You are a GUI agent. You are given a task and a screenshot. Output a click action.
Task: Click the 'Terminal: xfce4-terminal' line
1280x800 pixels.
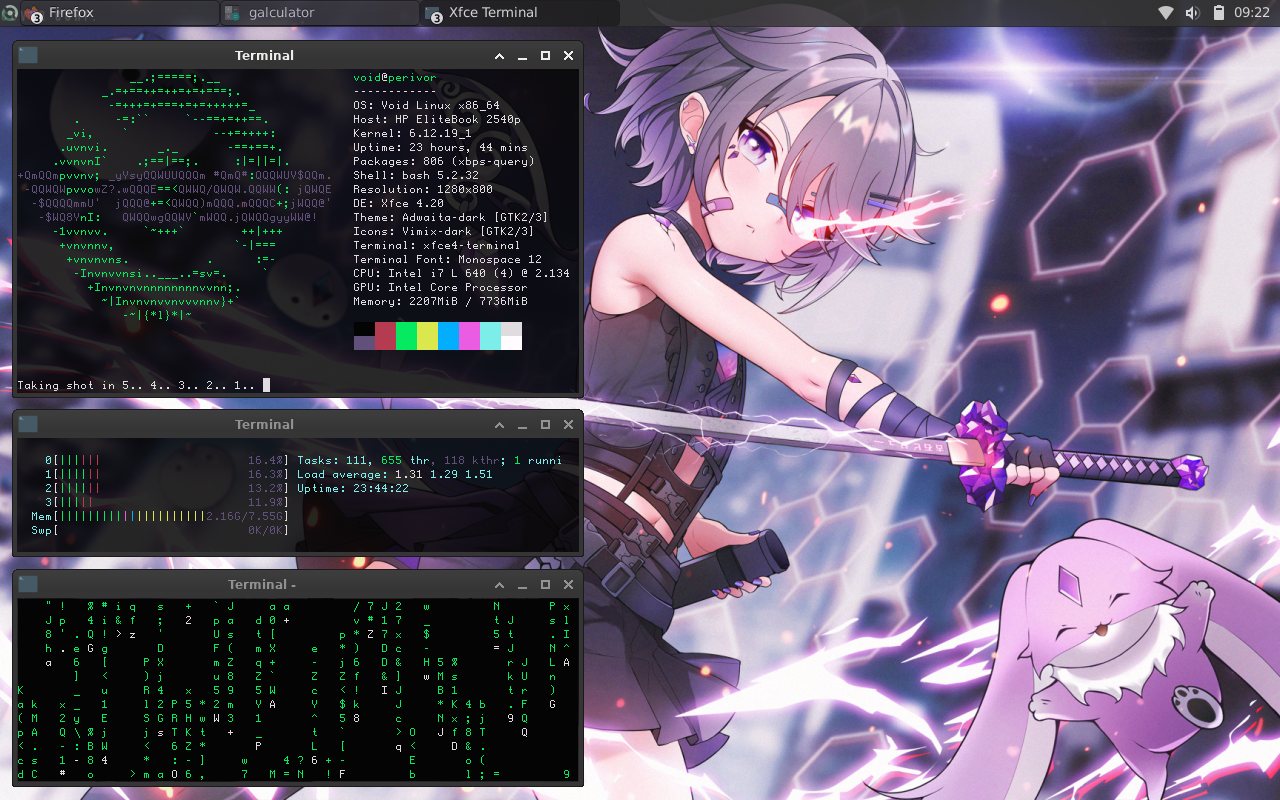coord(437,245)
